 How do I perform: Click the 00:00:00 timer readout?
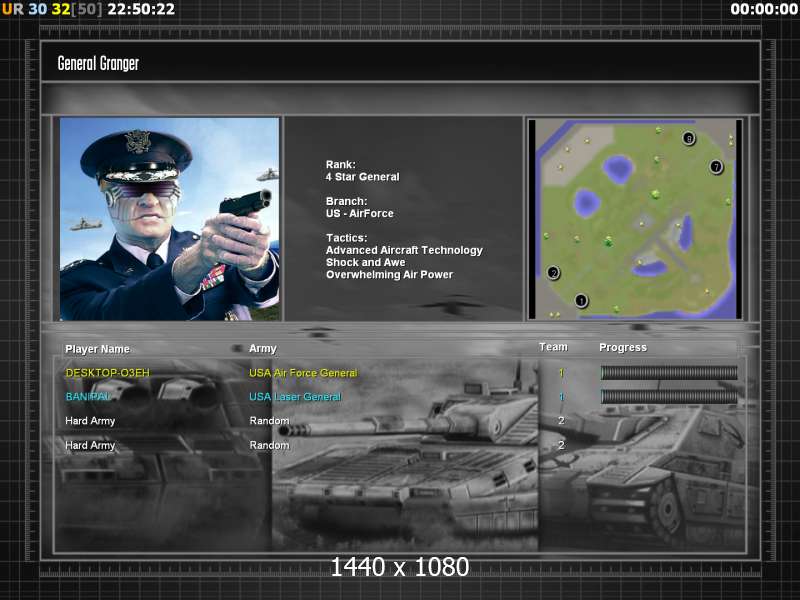(764, 9)
